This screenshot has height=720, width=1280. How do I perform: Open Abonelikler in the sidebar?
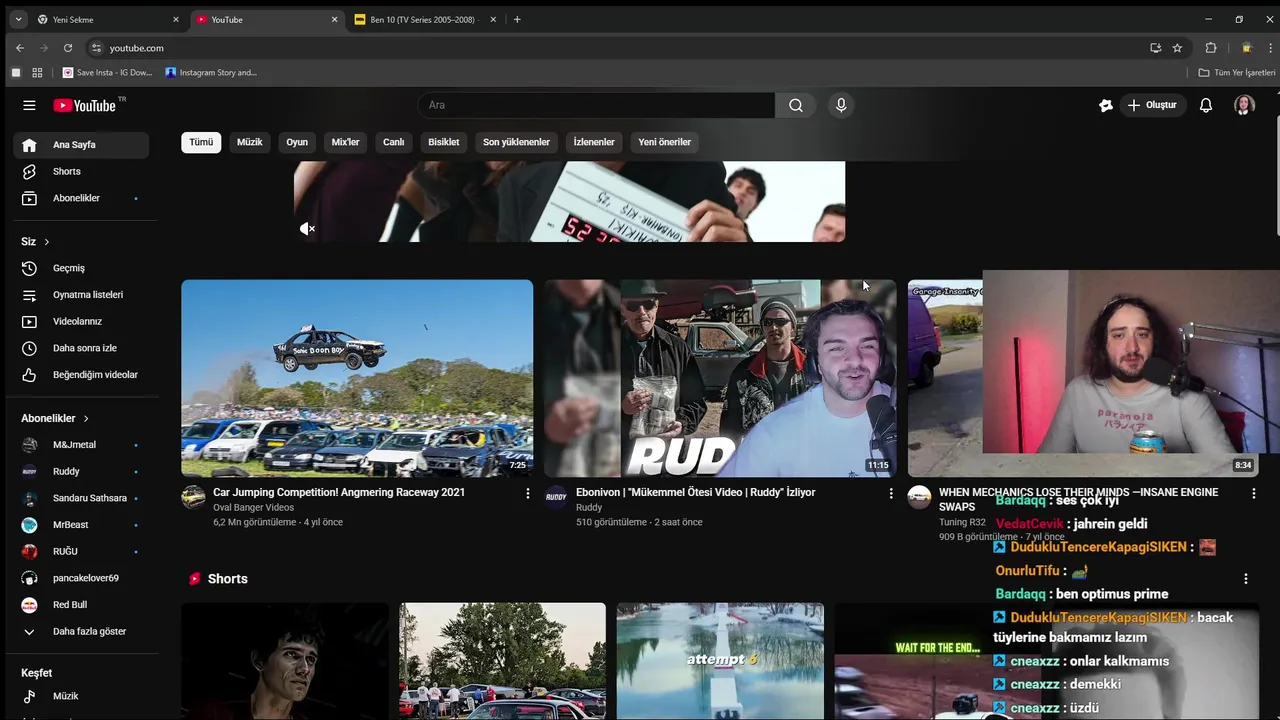[x=81, y=198]
